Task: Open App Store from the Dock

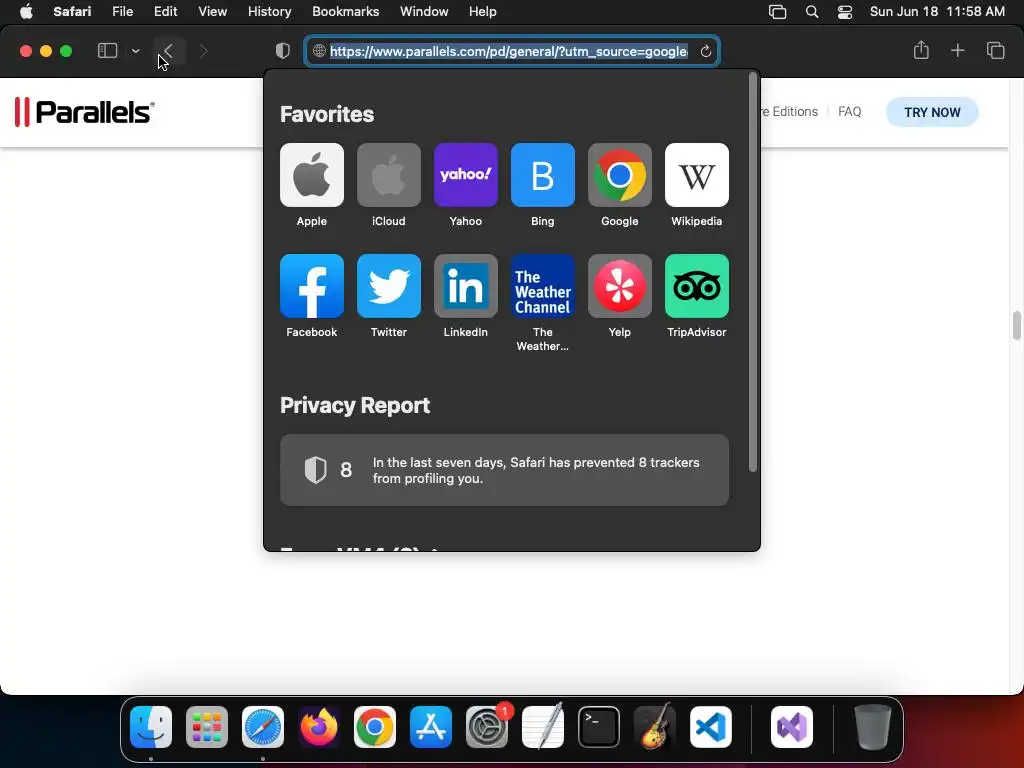Action: (431, 727)
